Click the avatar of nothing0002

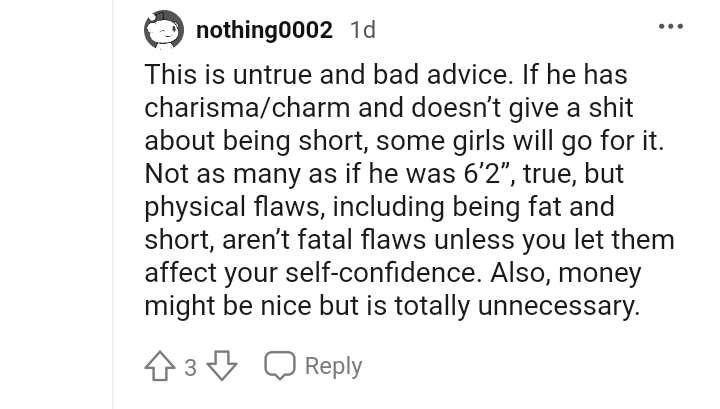pyautogui.click(x=164, y=30)
